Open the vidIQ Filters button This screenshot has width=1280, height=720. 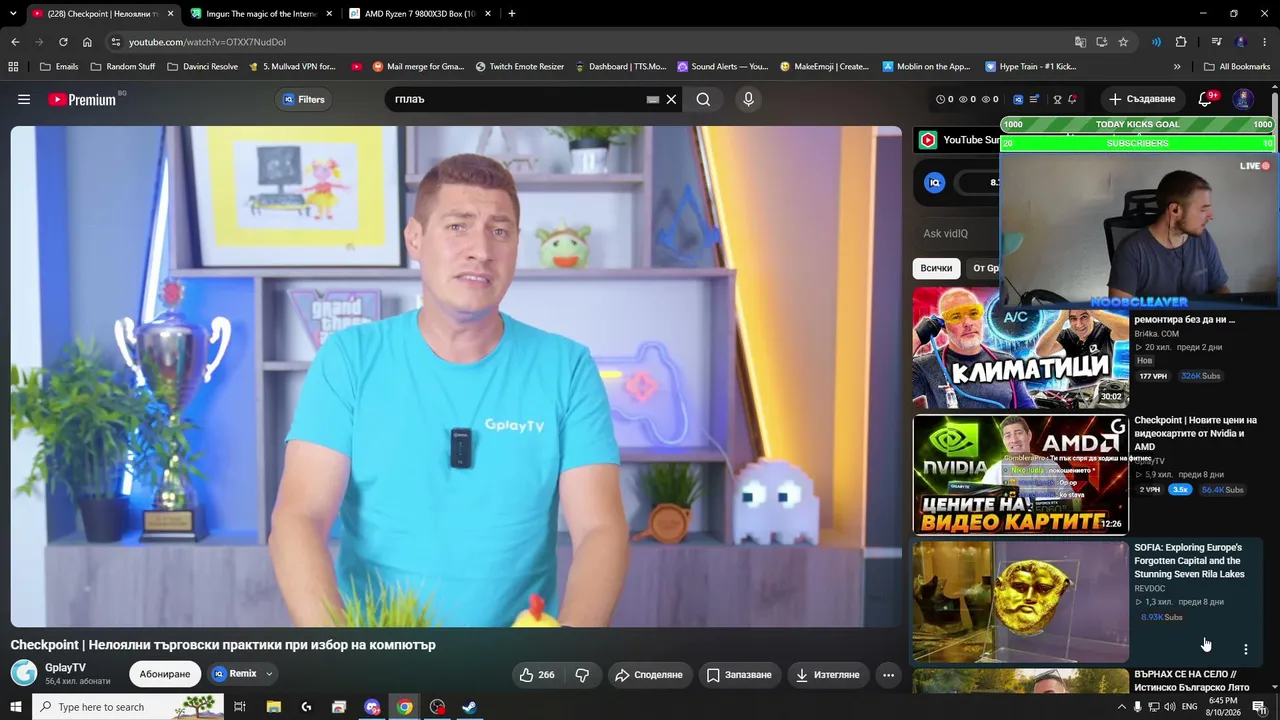tap(304, 99)
